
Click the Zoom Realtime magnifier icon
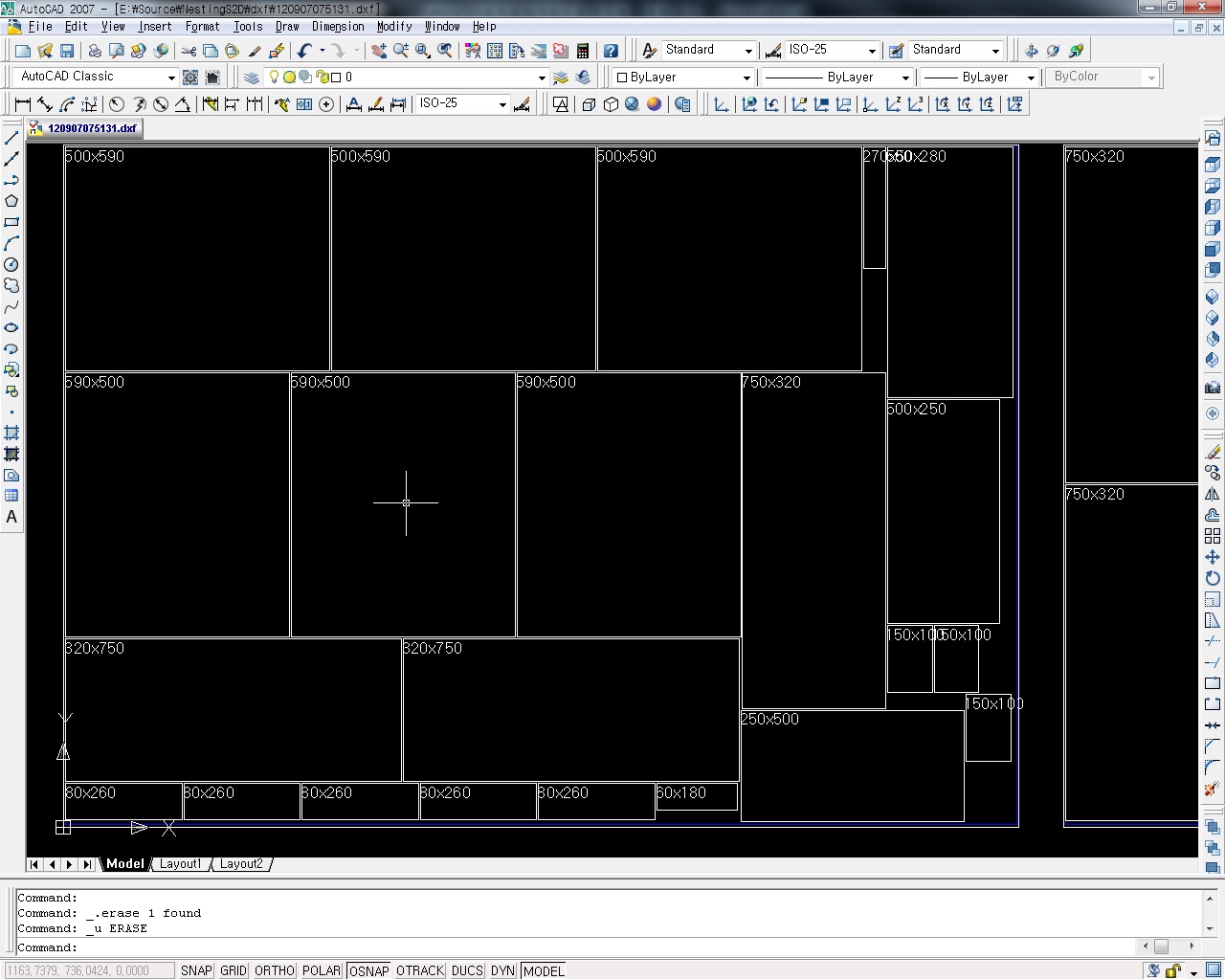coord(401,51)
